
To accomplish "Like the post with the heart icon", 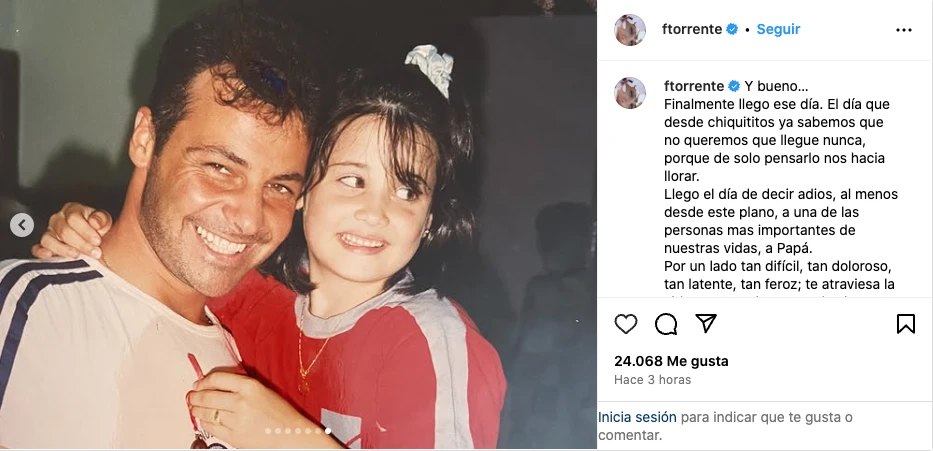I will tap(625, 324).
